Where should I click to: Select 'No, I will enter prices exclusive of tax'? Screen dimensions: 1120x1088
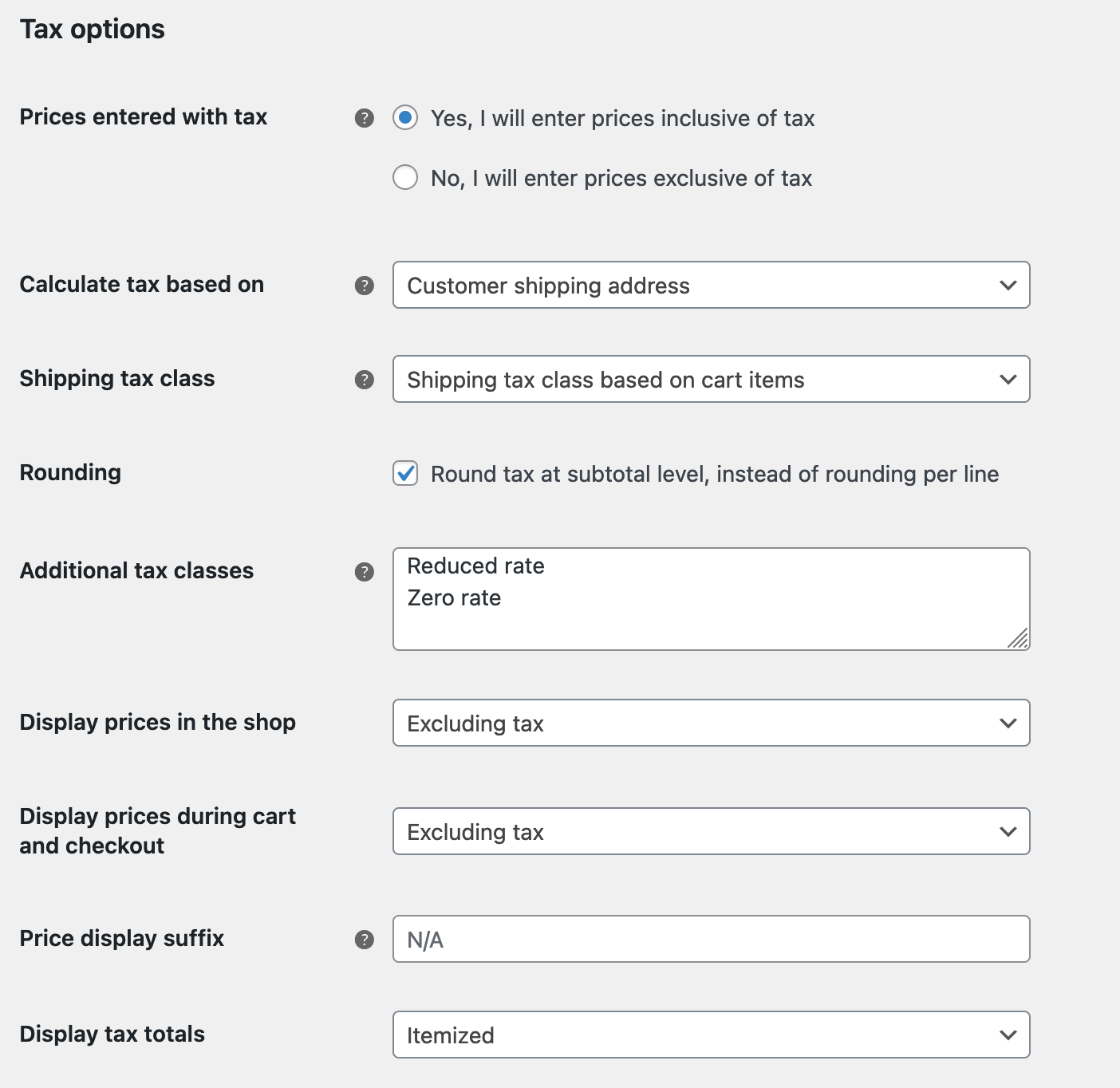pyautogui.click(x=405, y=177)
